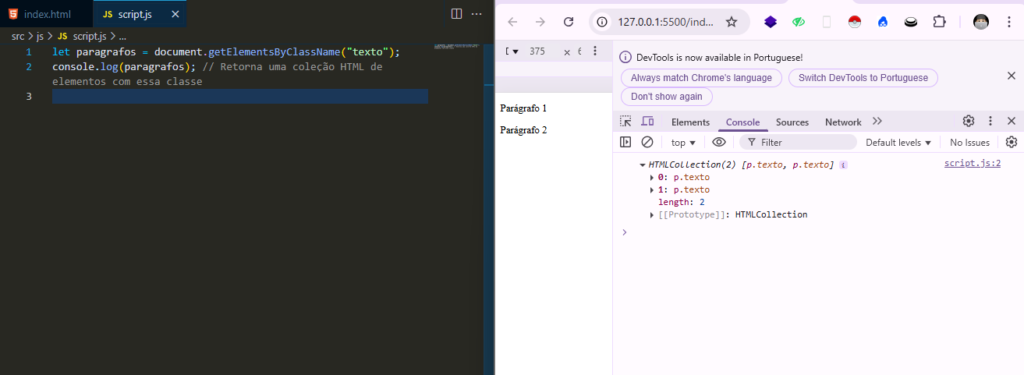Open the Default levels dropdown
Image resolution: width=1024 pixels, height=375 pixels.
pyautogui.click(x=898, y=142)
